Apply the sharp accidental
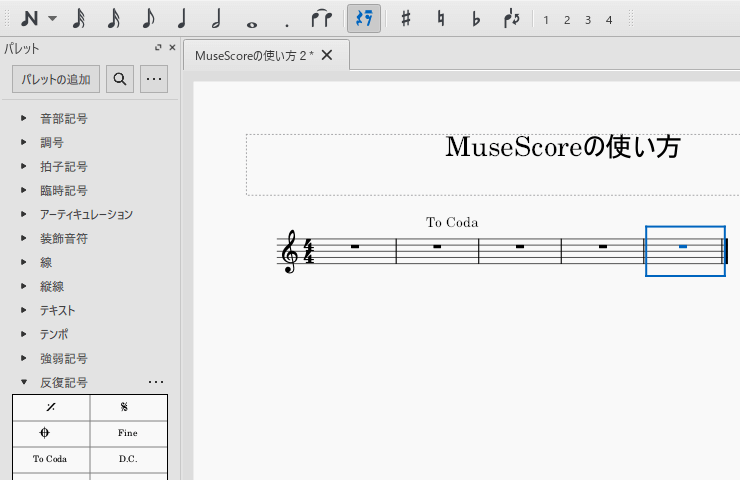740x480 pixels. pyautogui.click(x=405, y=19)
